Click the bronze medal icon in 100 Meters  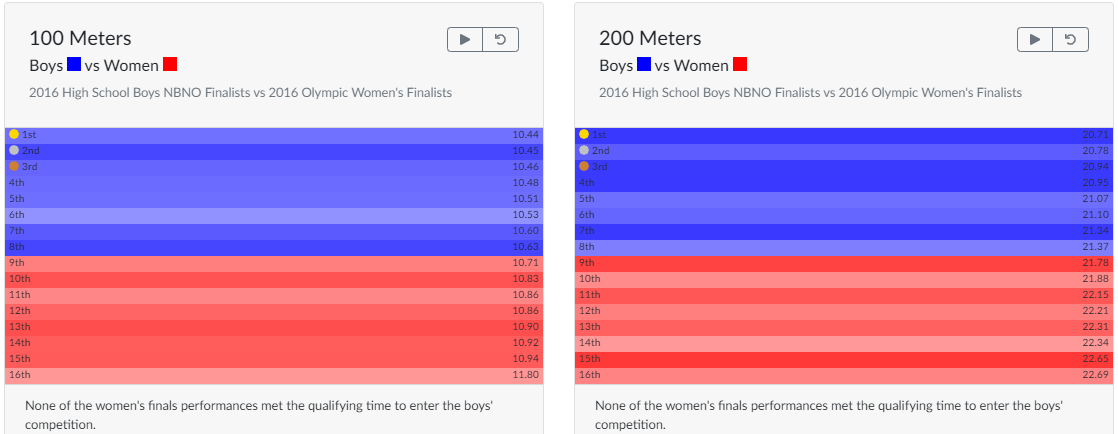14,166
